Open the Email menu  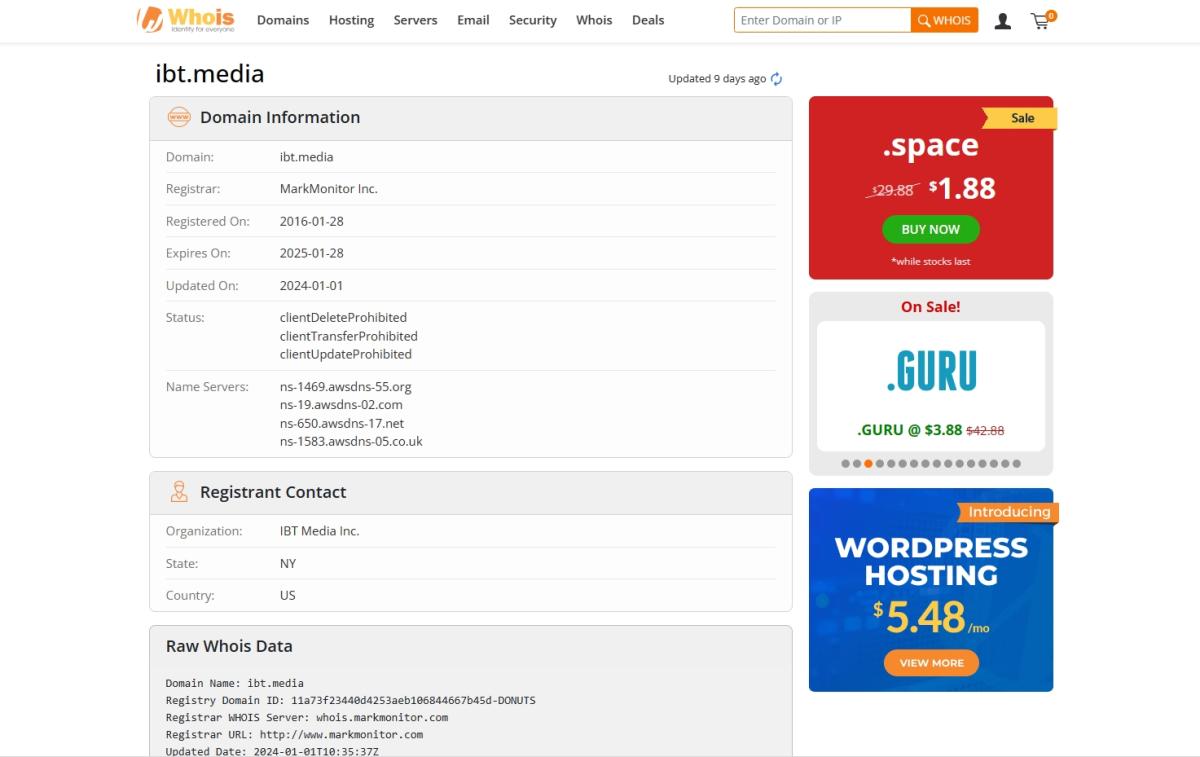[x=473, y=20]
